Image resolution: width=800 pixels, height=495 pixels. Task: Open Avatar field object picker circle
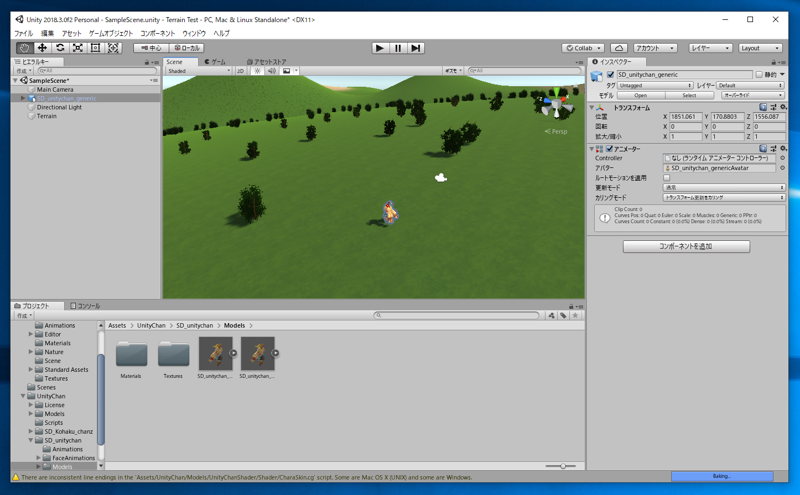782,168
